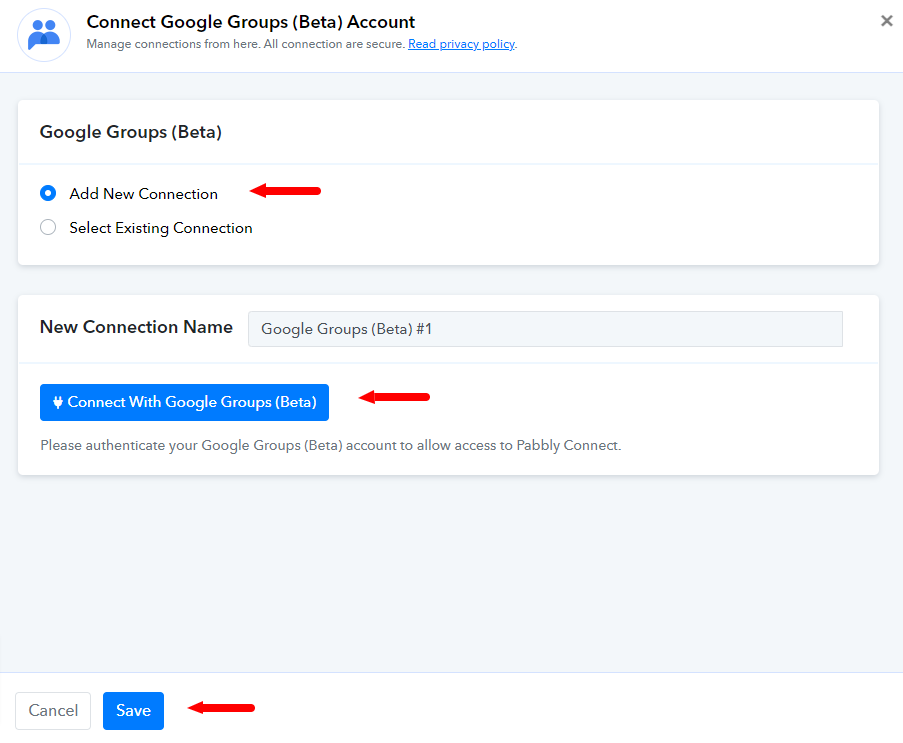Save the new connection
903x743 pixels.
pos(133,710)
